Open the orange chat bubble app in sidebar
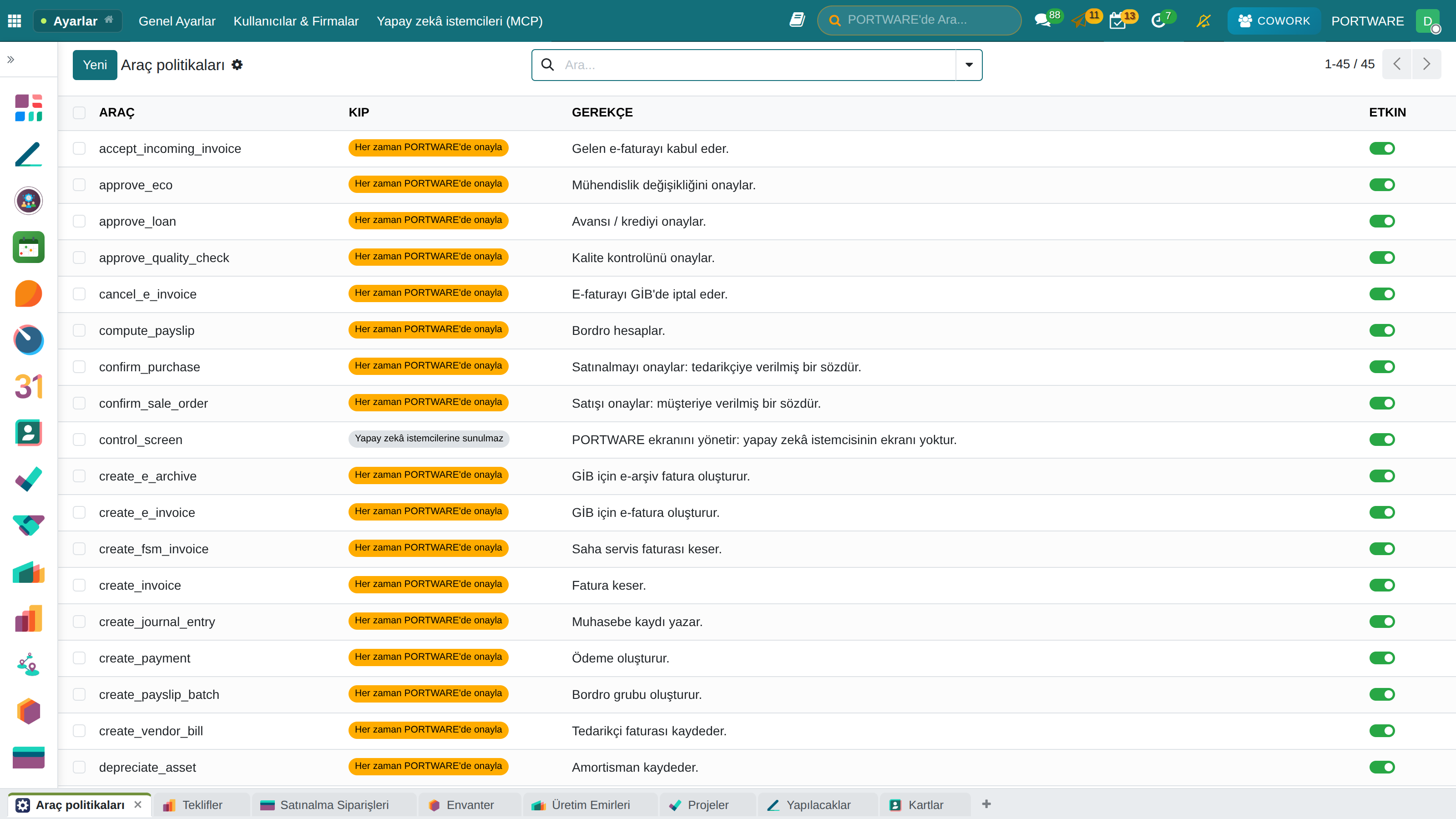The width and height of the screenshot is (1456, 819). [29, 293]
